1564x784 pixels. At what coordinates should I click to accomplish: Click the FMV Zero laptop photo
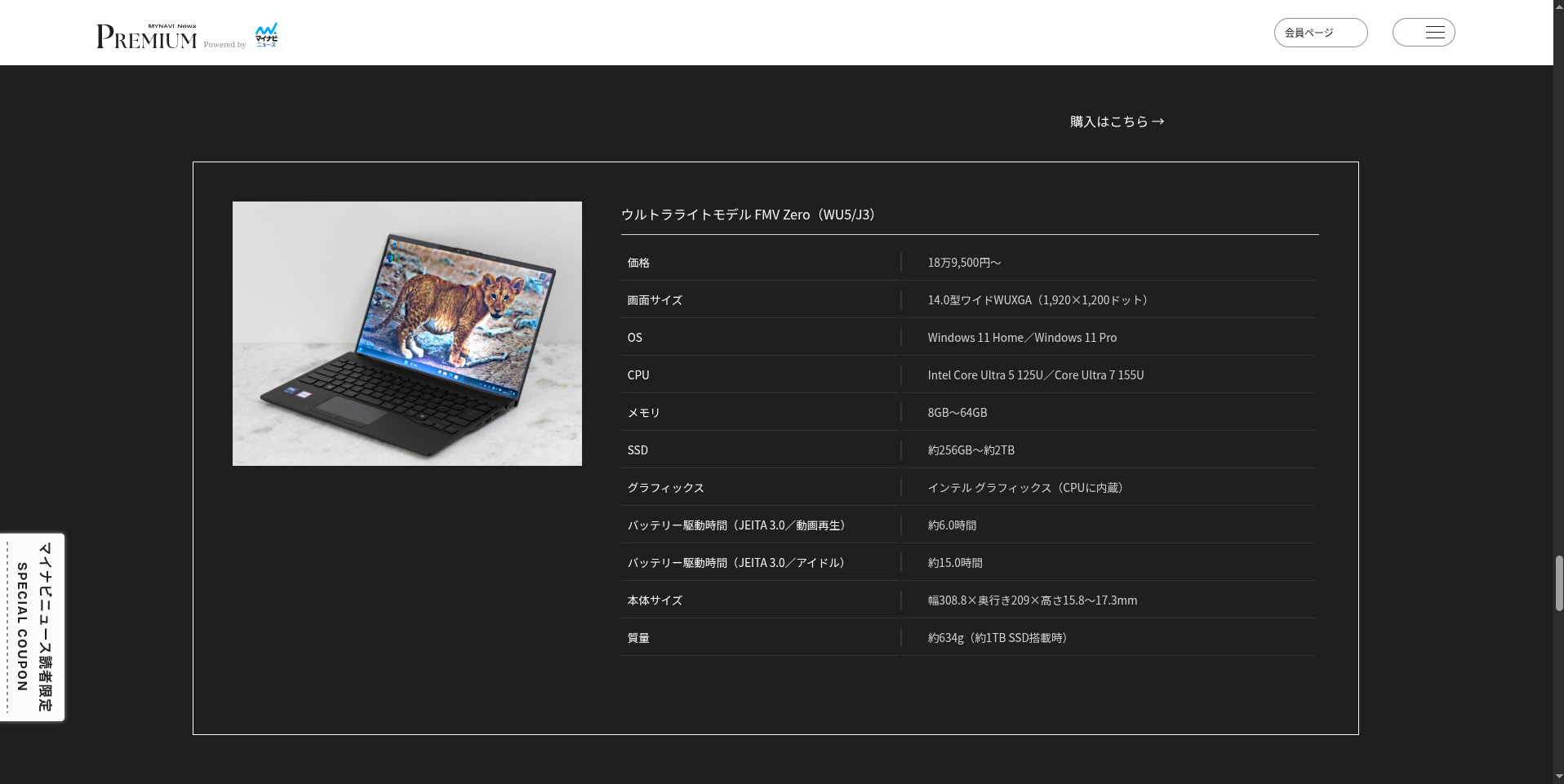pyautogui.click(x=407, y=334)
